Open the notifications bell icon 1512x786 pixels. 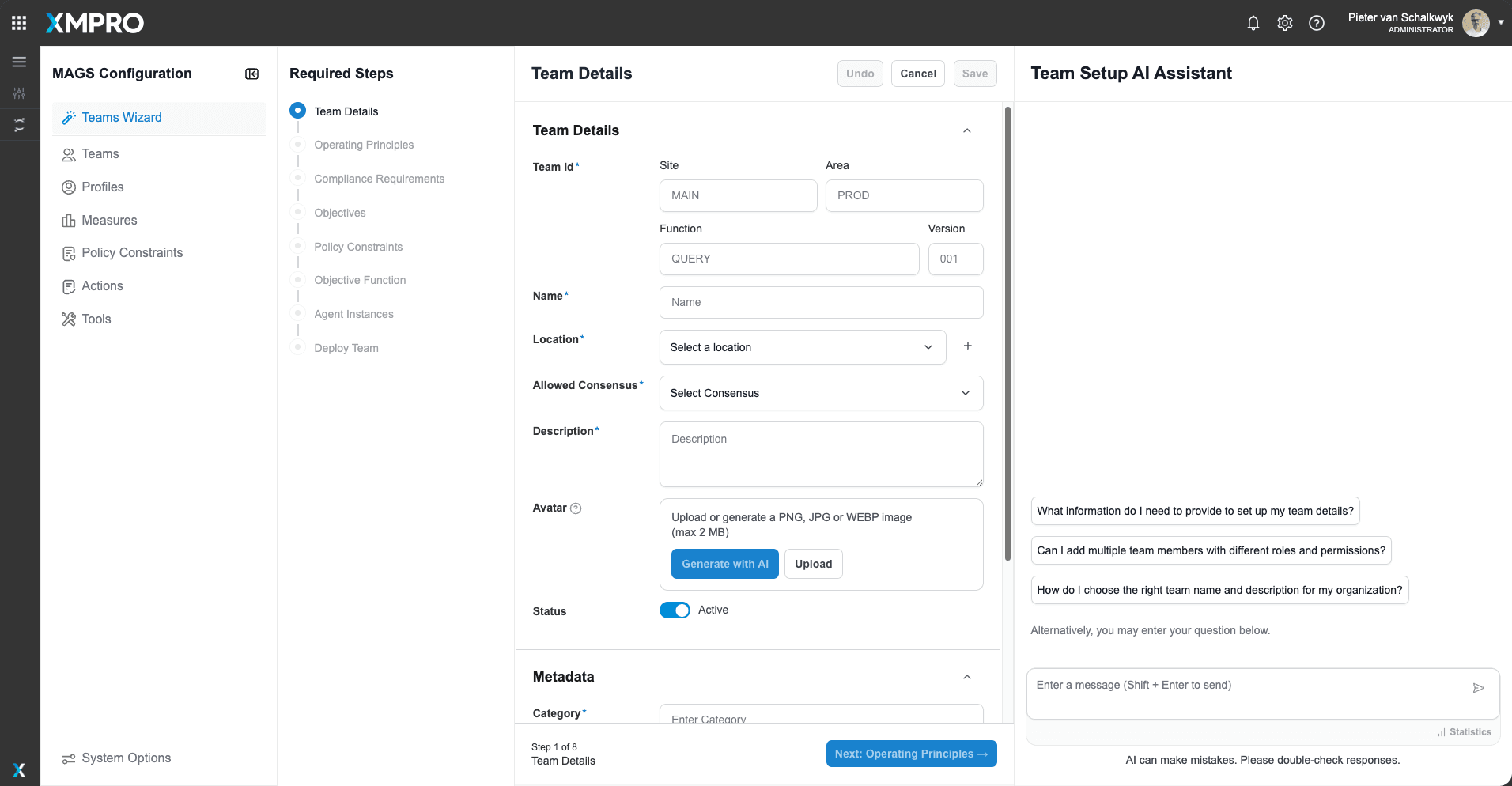click(x=1253, y=23)
